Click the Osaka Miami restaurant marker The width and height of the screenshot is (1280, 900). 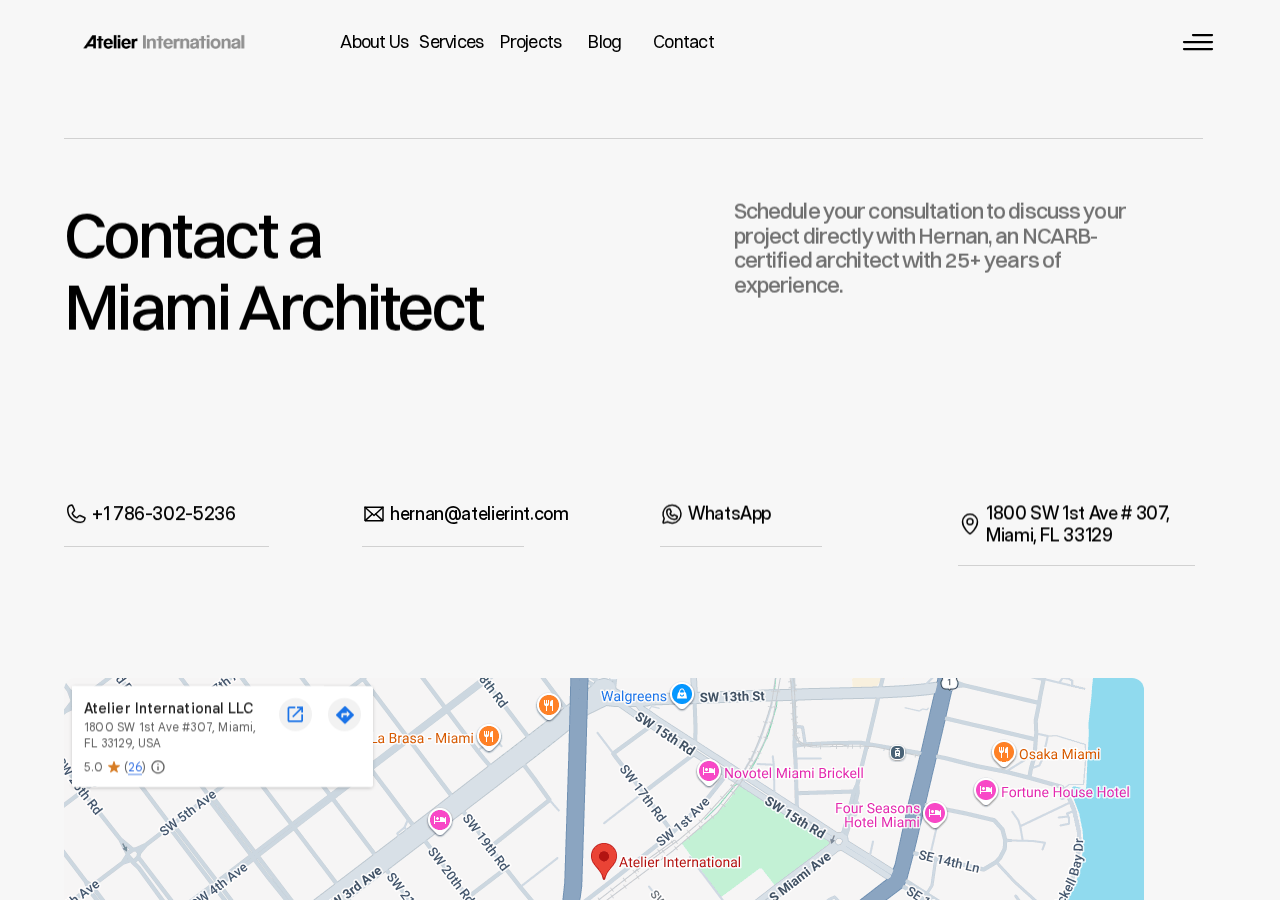[x=1004, y=752]
